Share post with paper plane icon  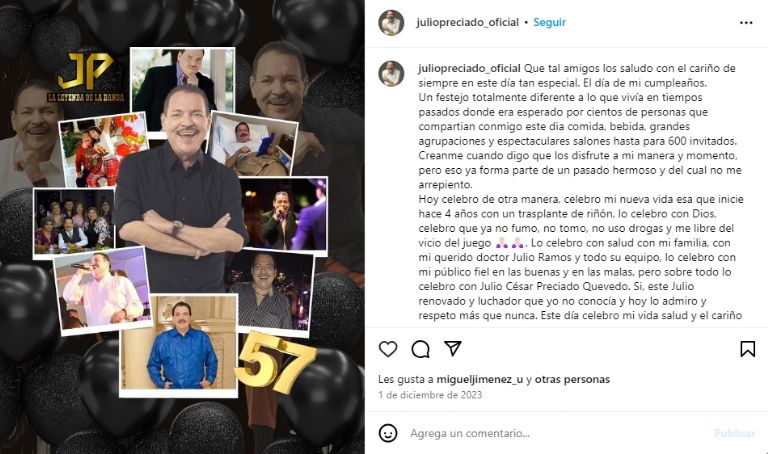[x=453, y=348]
